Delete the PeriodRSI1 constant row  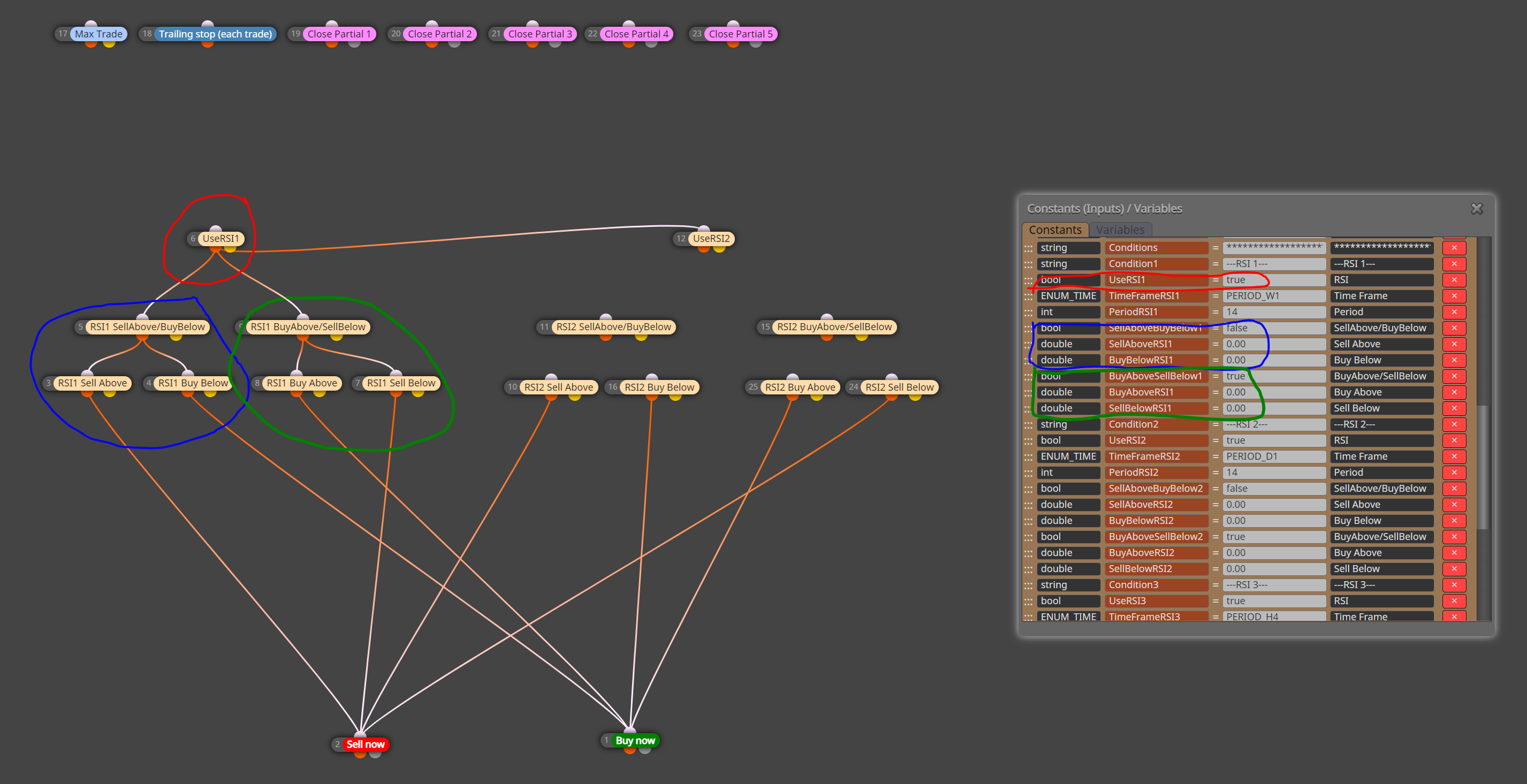[1454, 311]
